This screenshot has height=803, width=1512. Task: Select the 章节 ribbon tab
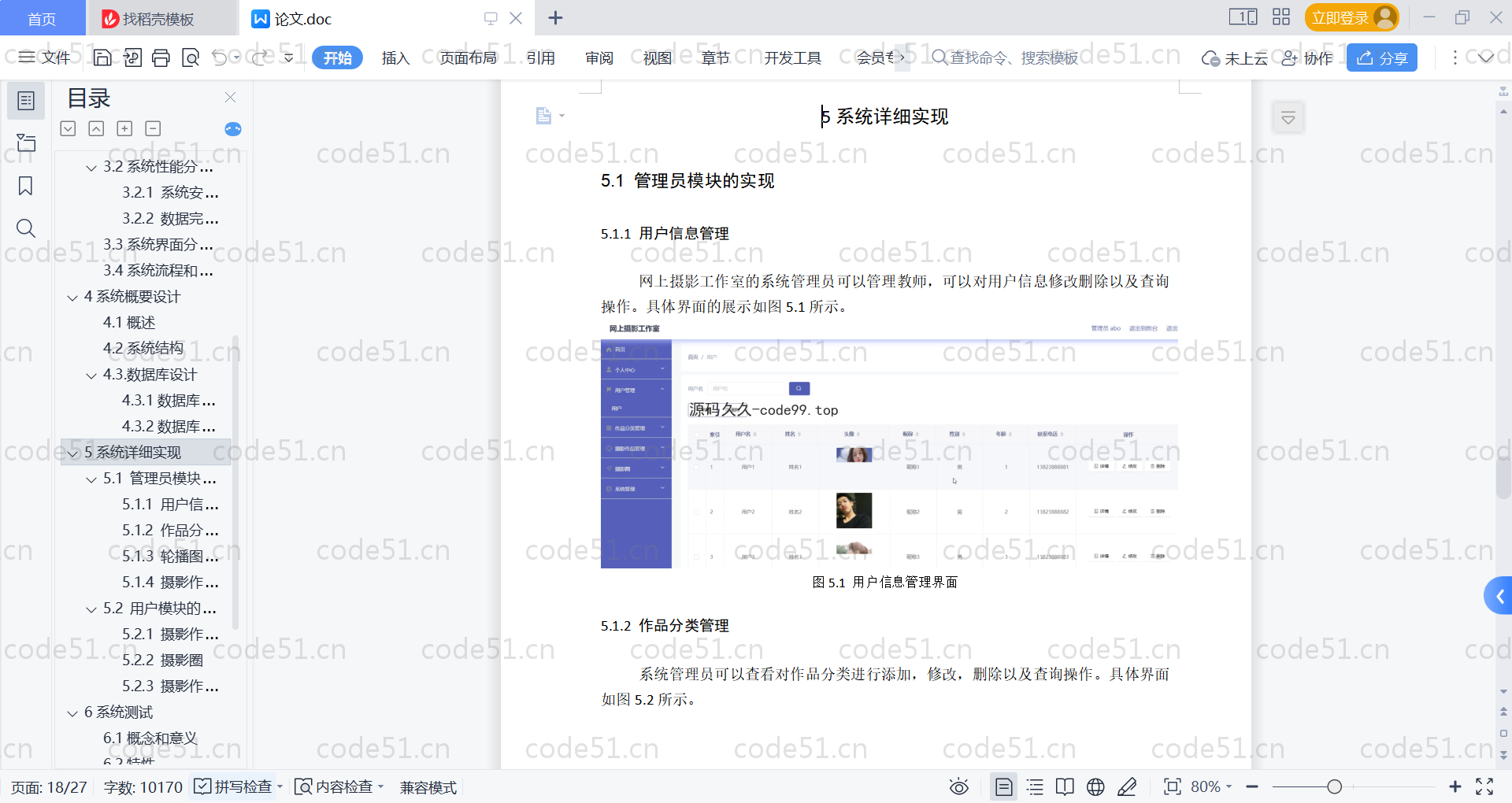pyautogui.click(x=716, y=57)
